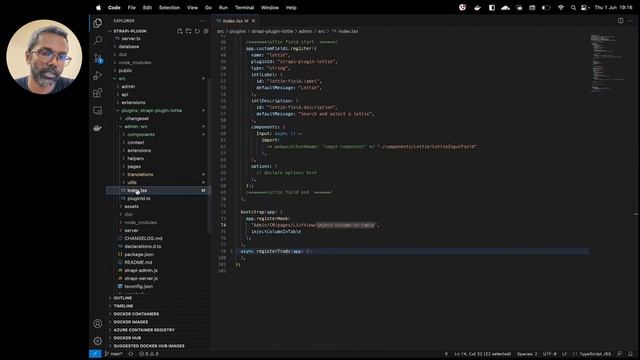Open Wi-Fi status in macOS menu bar
Viewport: 640px width, 360px height.
click(x=561, y=7)
